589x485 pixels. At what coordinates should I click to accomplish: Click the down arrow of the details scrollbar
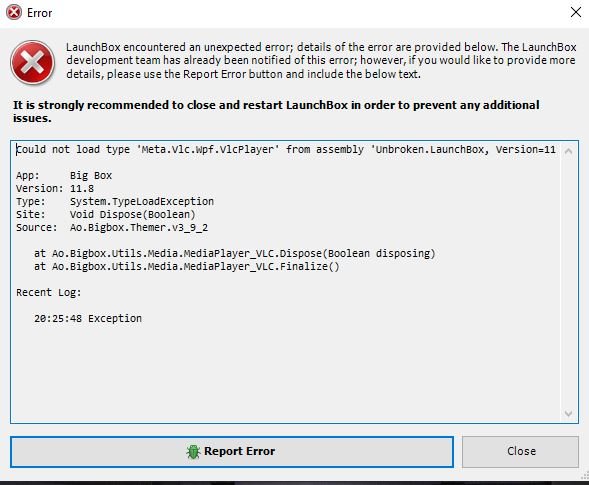(x=569, y=413)
